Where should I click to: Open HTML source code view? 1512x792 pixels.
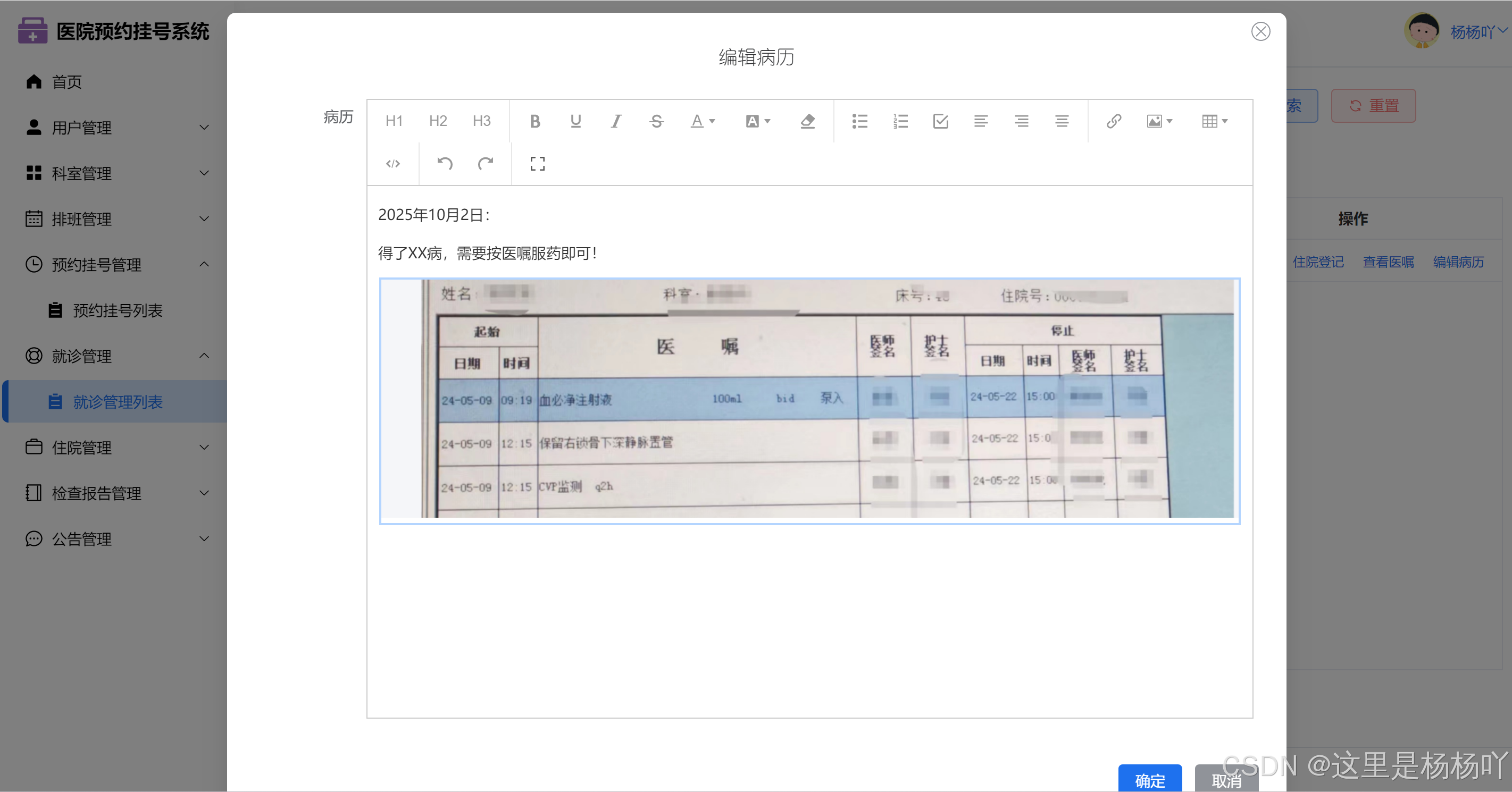pyautogui.click(x=392, y=164)
